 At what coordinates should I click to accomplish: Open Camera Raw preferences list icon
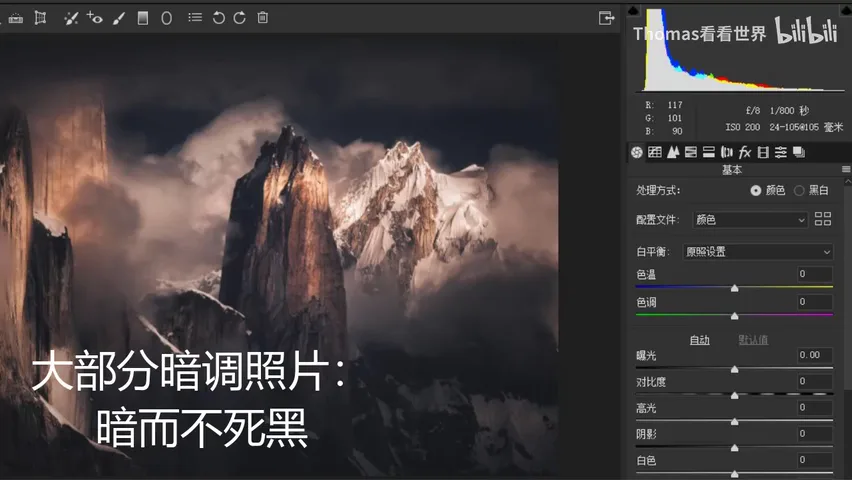(x=195, y=18)
